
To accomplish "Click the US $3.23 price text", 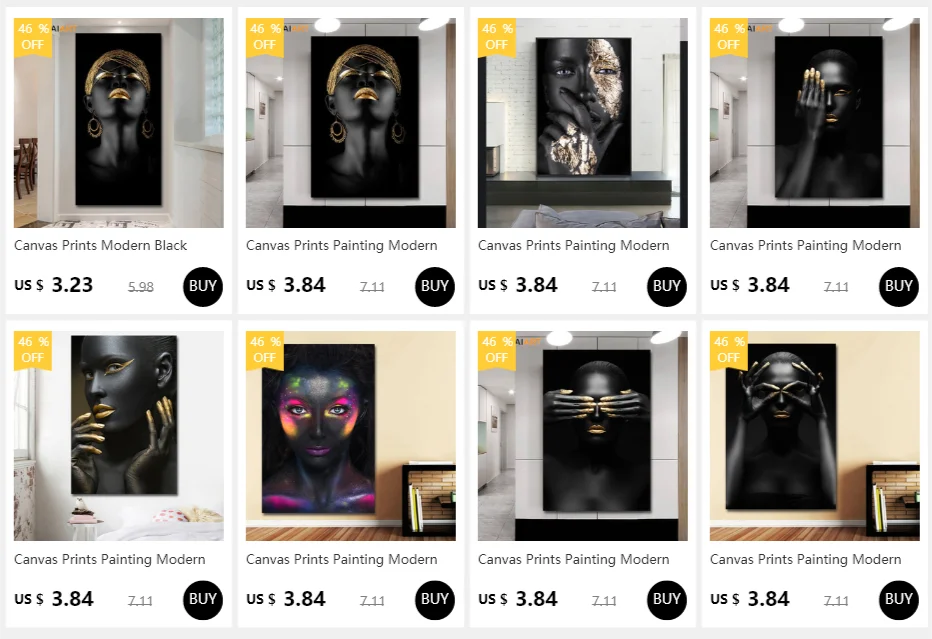I will pyautogui.click(x=53, y=285).
